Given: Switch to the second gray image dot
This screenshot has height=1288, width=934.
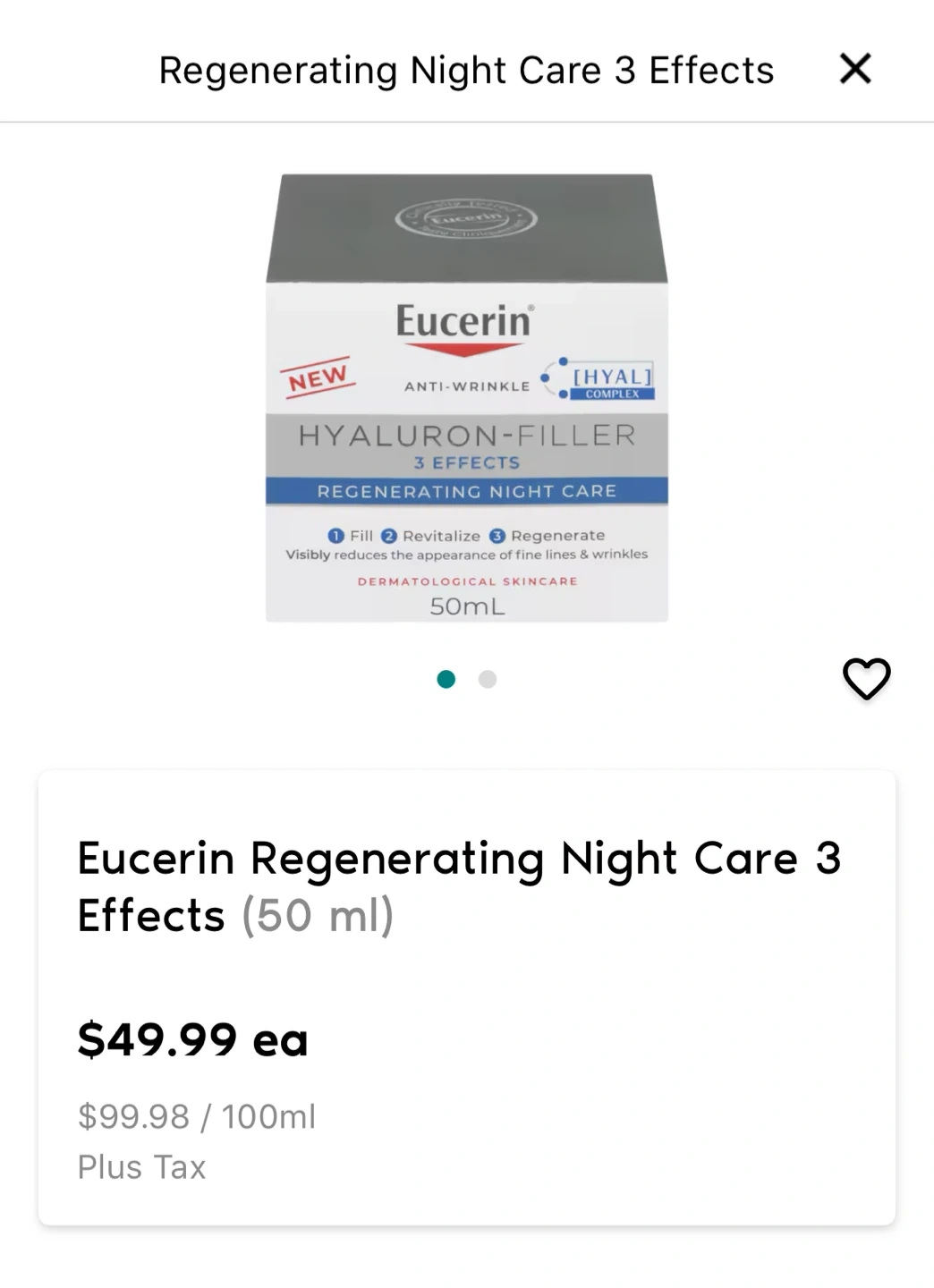Looking at the screenshot, I should [488, 680].
